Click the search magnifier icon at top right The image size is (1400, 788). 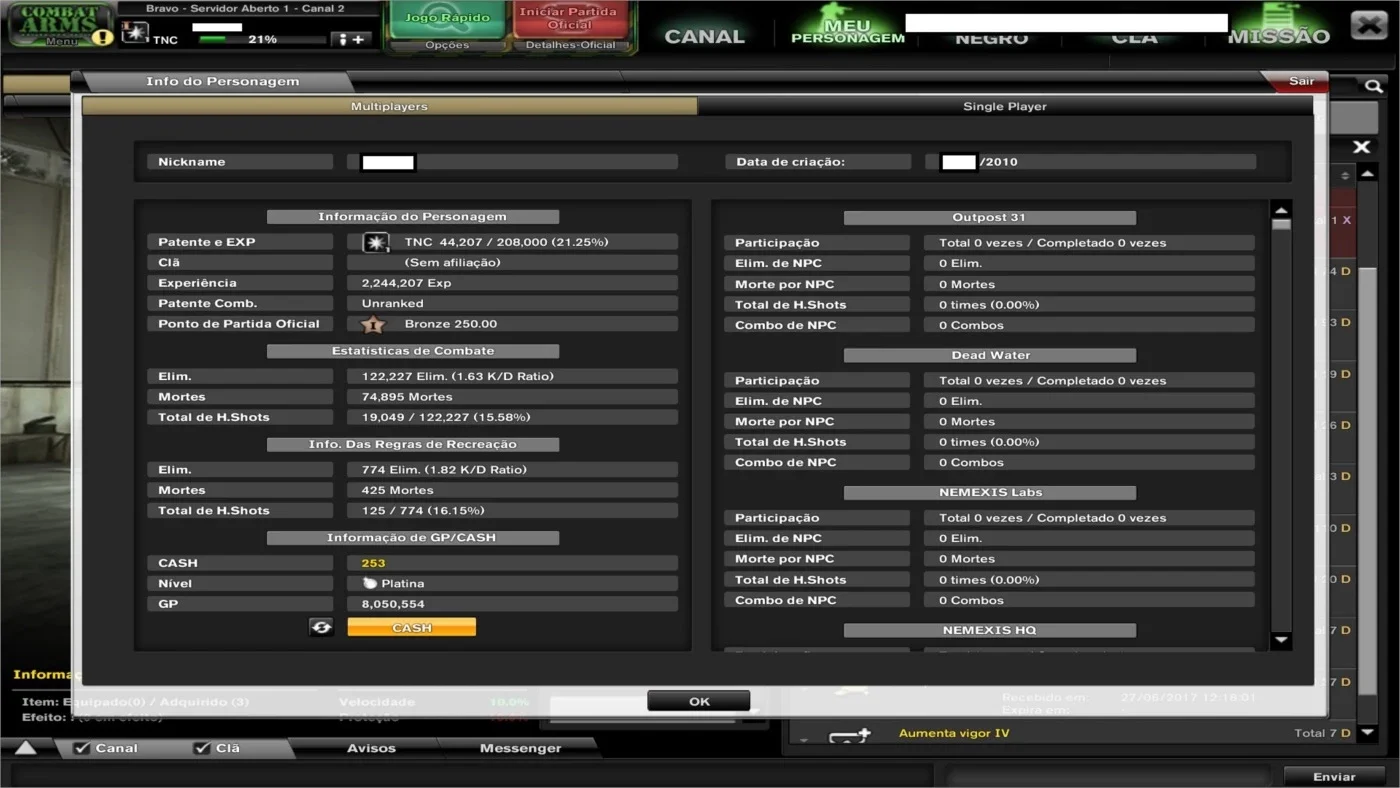pos(1374,87)
